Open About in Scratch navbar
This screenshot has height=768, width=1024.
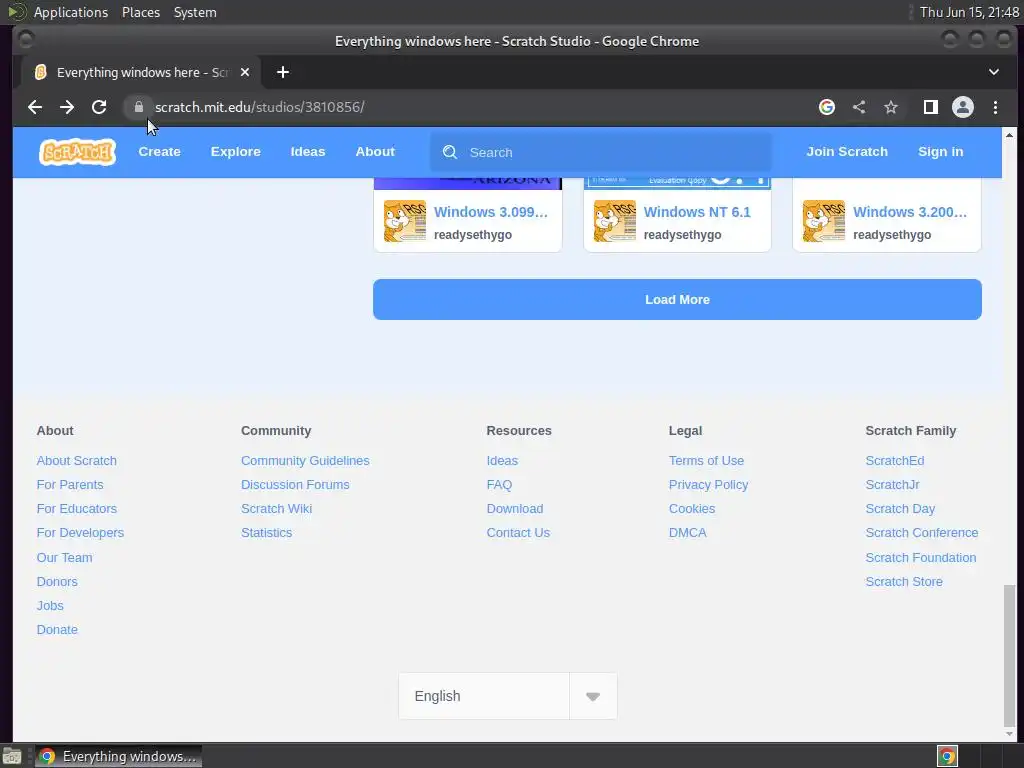click(x=375, y=152)
